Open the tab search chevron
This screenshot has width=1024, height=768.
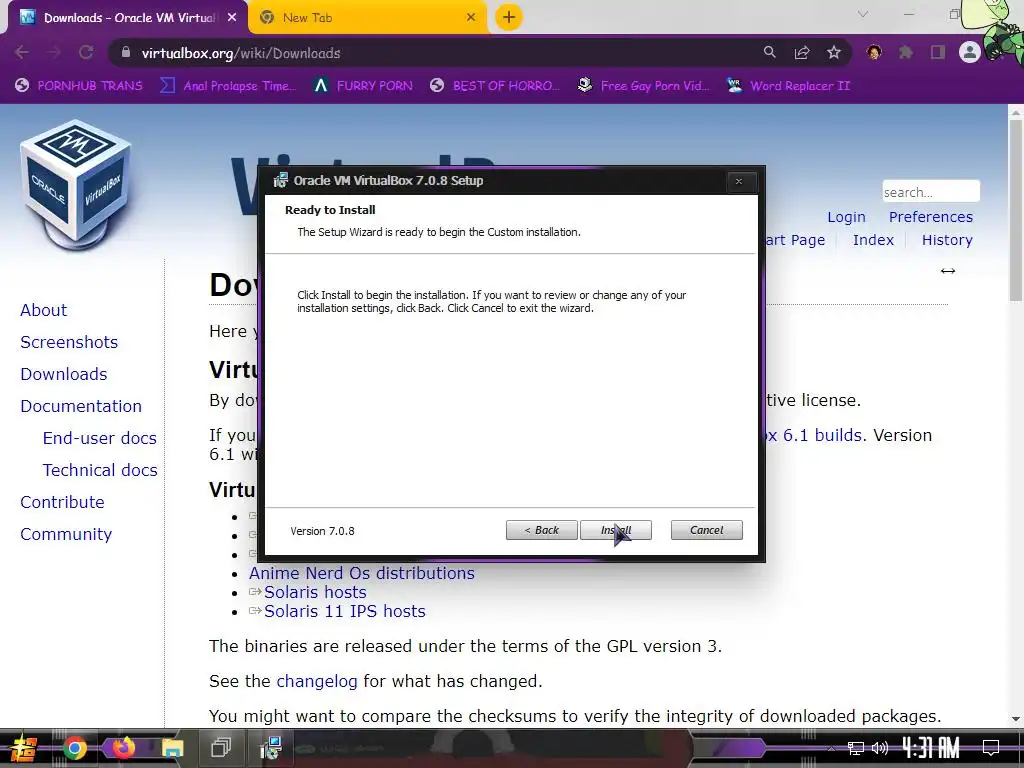(x=863, y=14)
